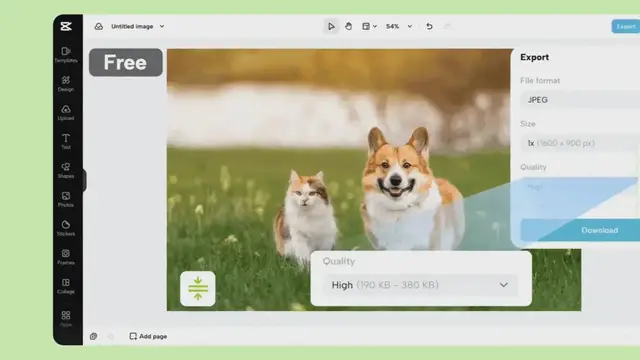Select the pointer select tool

(x=331, y=27)
